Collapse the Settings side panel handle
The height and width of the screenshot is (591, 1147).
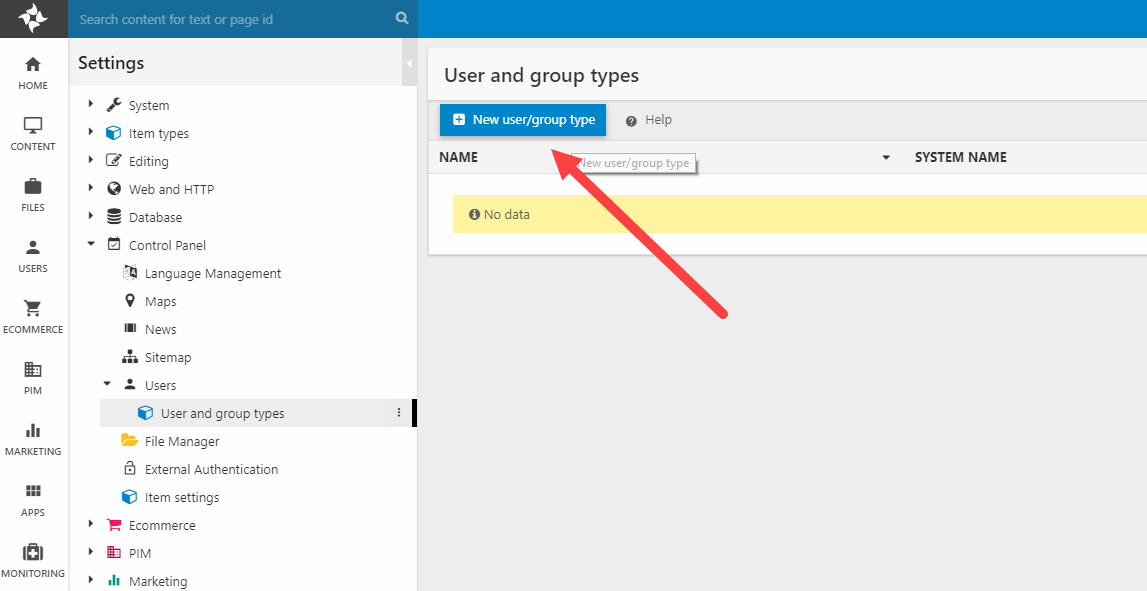[x=410, y=63]
